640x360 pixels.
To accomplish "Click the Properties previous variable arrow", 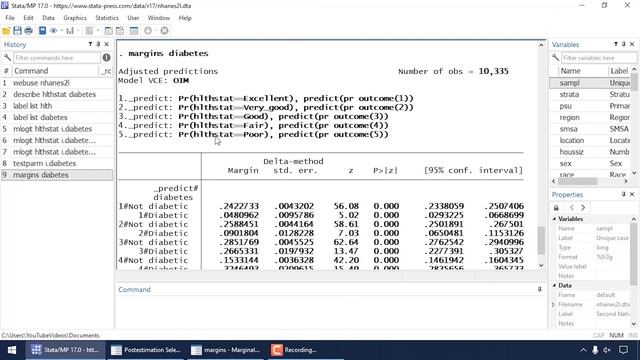I will 572,208.
